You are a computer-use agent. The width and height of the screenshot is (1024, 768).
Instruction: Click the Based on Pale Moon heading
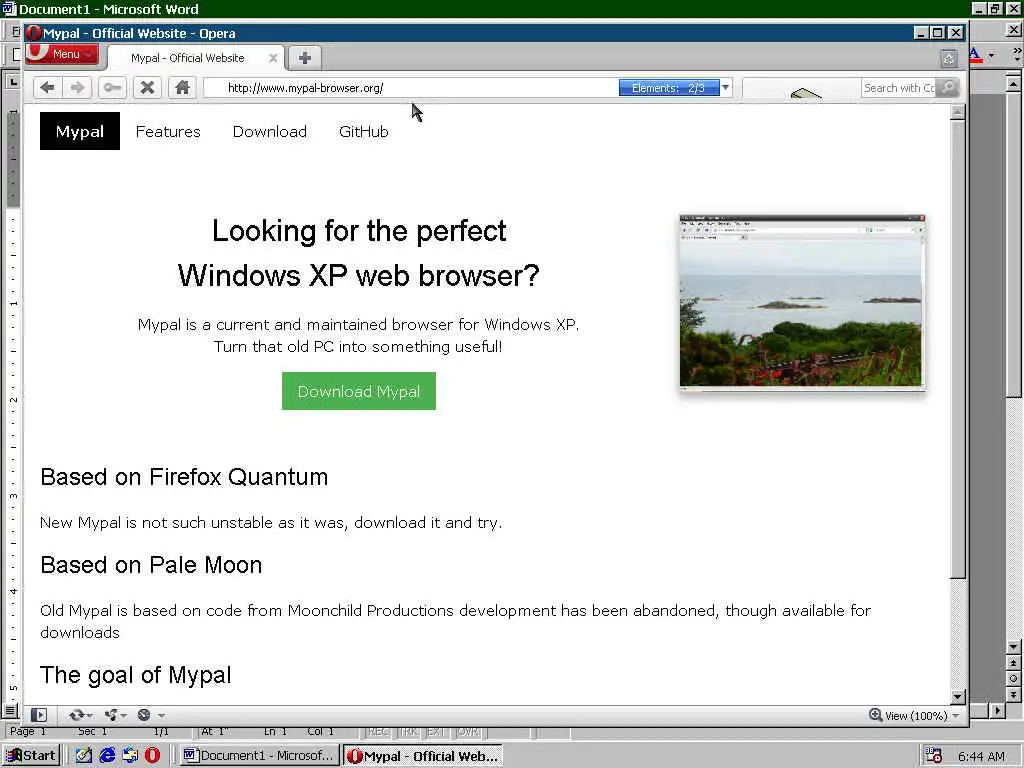click(151, 565)
